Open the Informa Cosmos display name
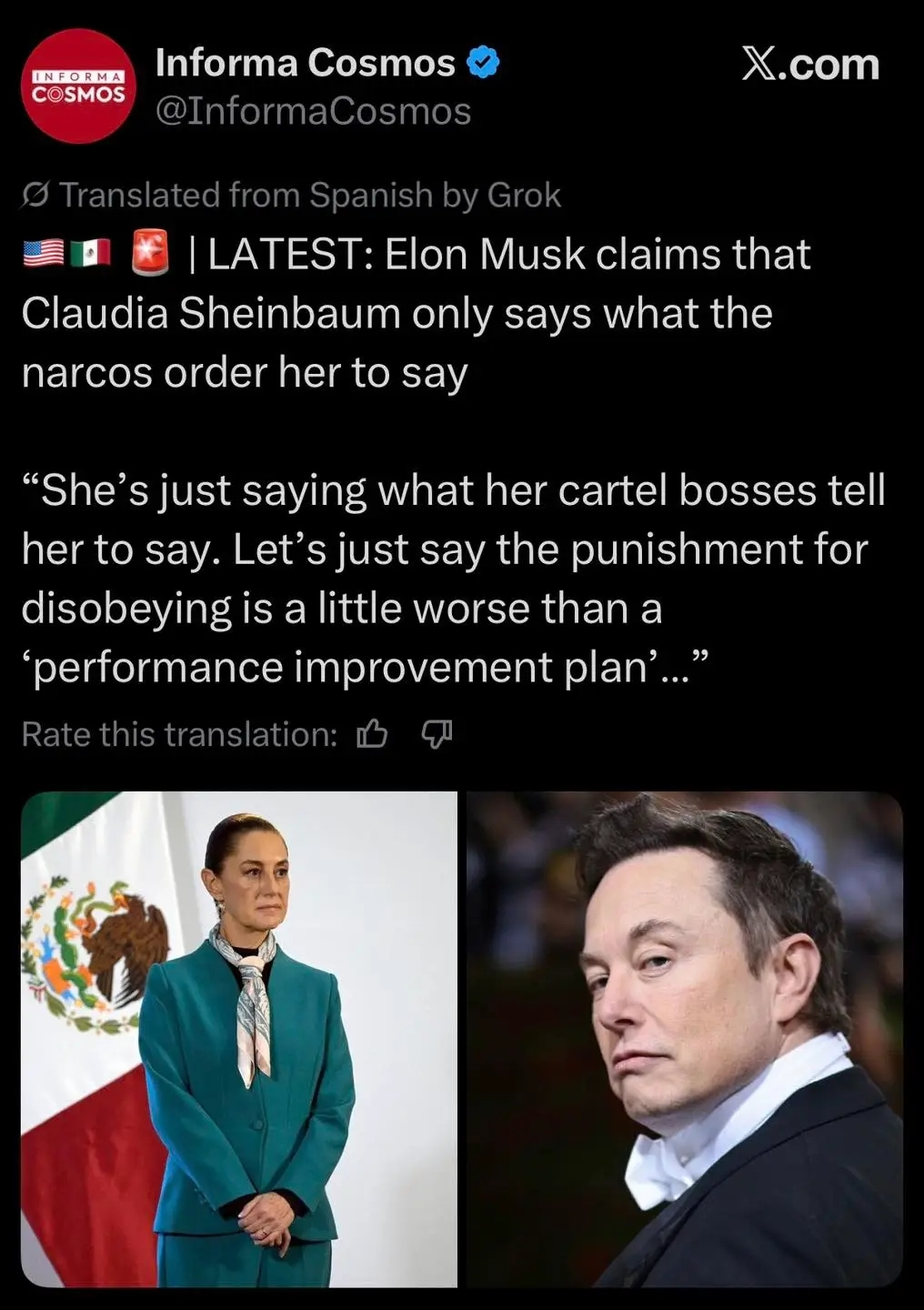 (306, 63)
